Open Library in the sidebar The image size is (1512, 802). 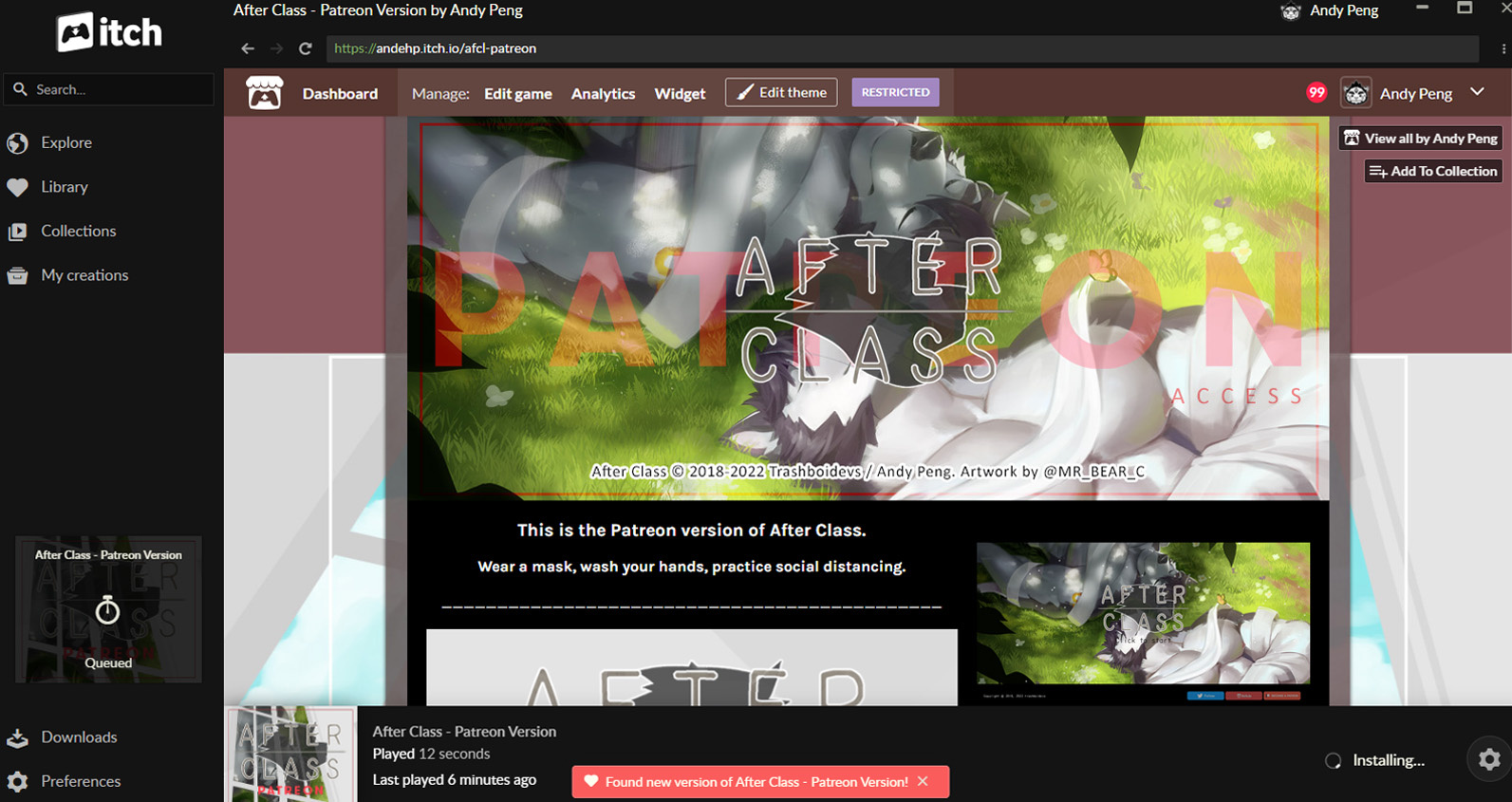click(x=64, y=187)
